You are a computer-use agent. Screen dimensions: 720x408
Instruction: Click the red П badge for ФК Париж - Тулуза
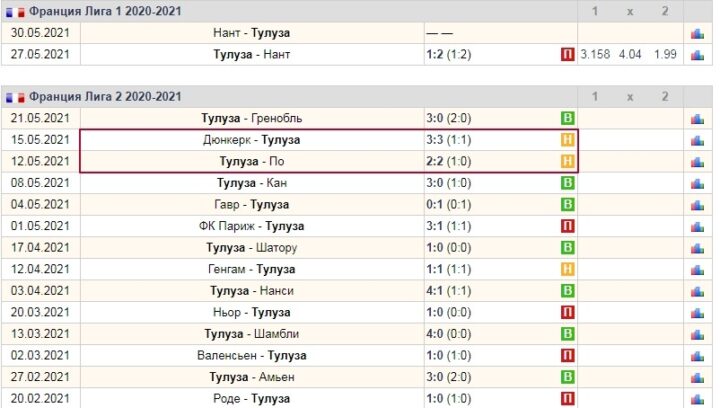coord(568,226)
